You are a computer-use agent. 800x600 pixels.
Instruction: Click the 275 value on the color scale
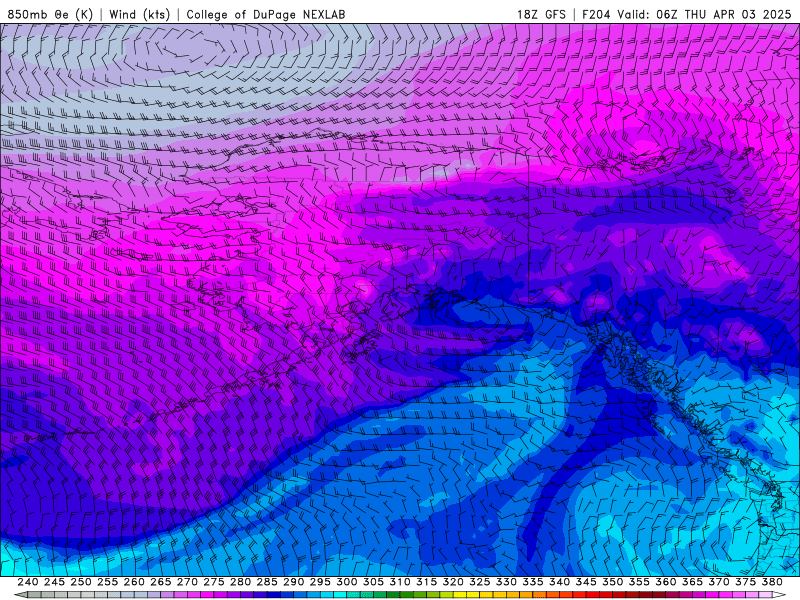coord(214,582)
